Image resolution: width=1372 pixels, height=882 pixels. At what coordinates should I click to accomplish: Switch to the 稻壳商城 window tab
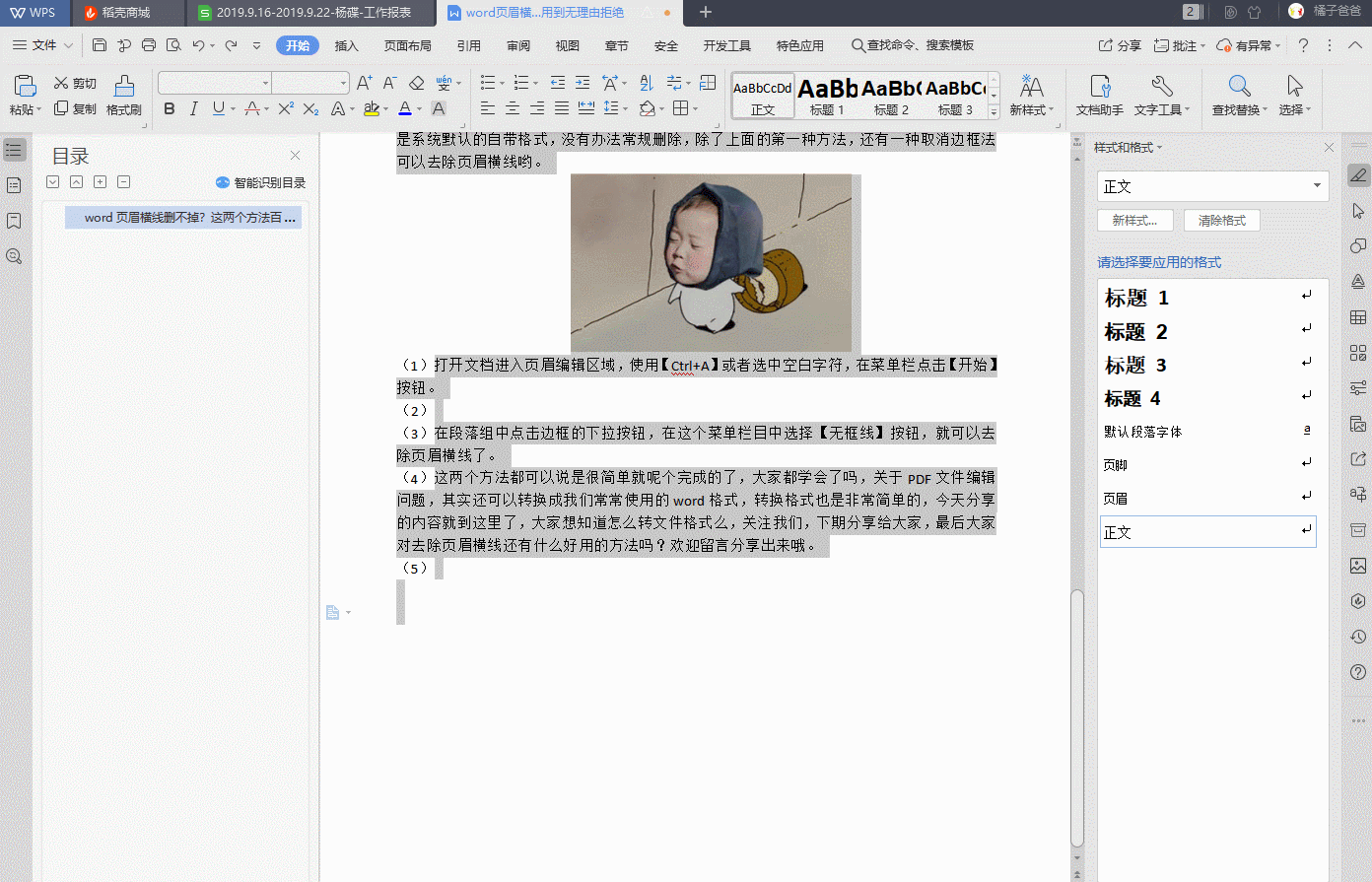click(x=126, y=13)
